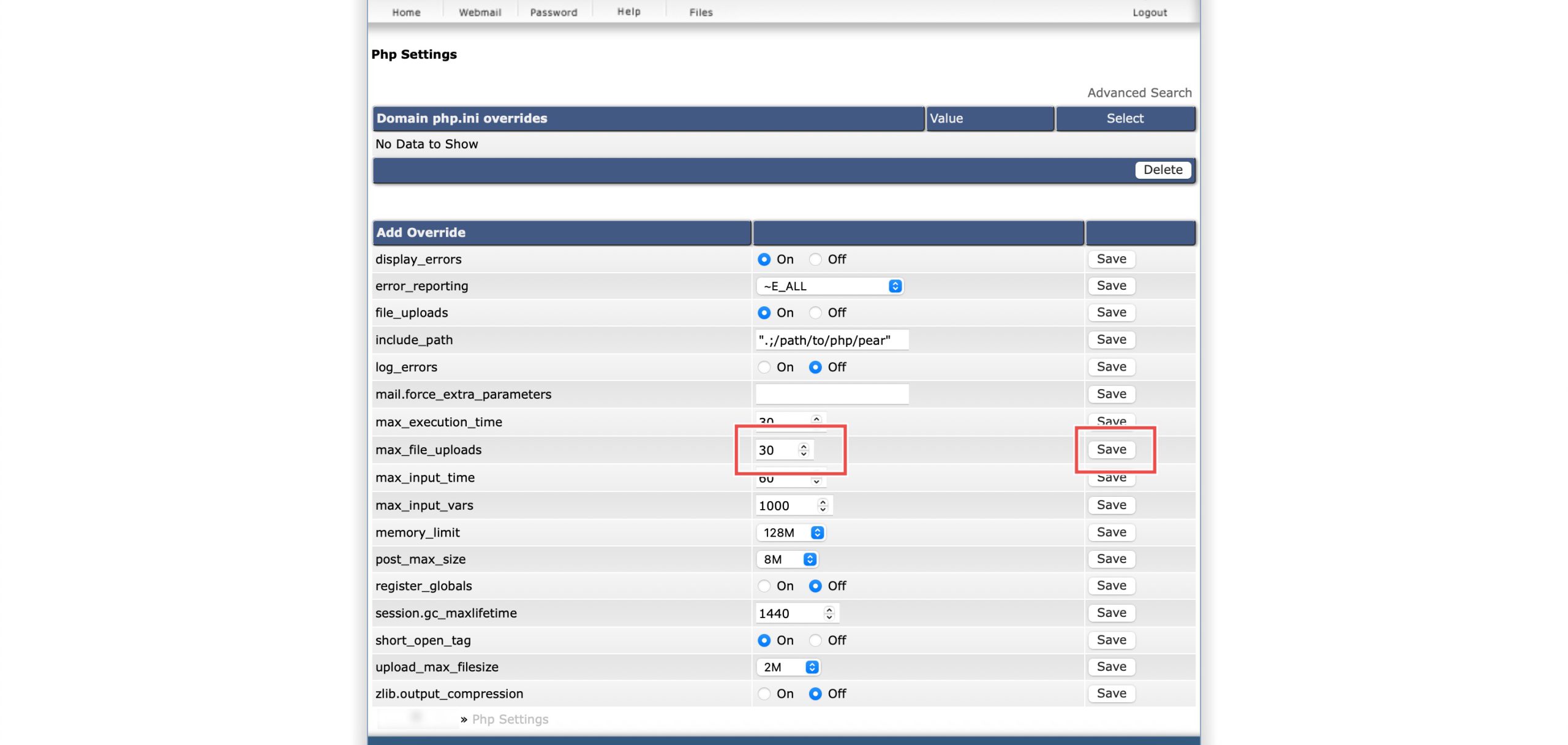Click the include_path text field

click(x=831, y=340)
